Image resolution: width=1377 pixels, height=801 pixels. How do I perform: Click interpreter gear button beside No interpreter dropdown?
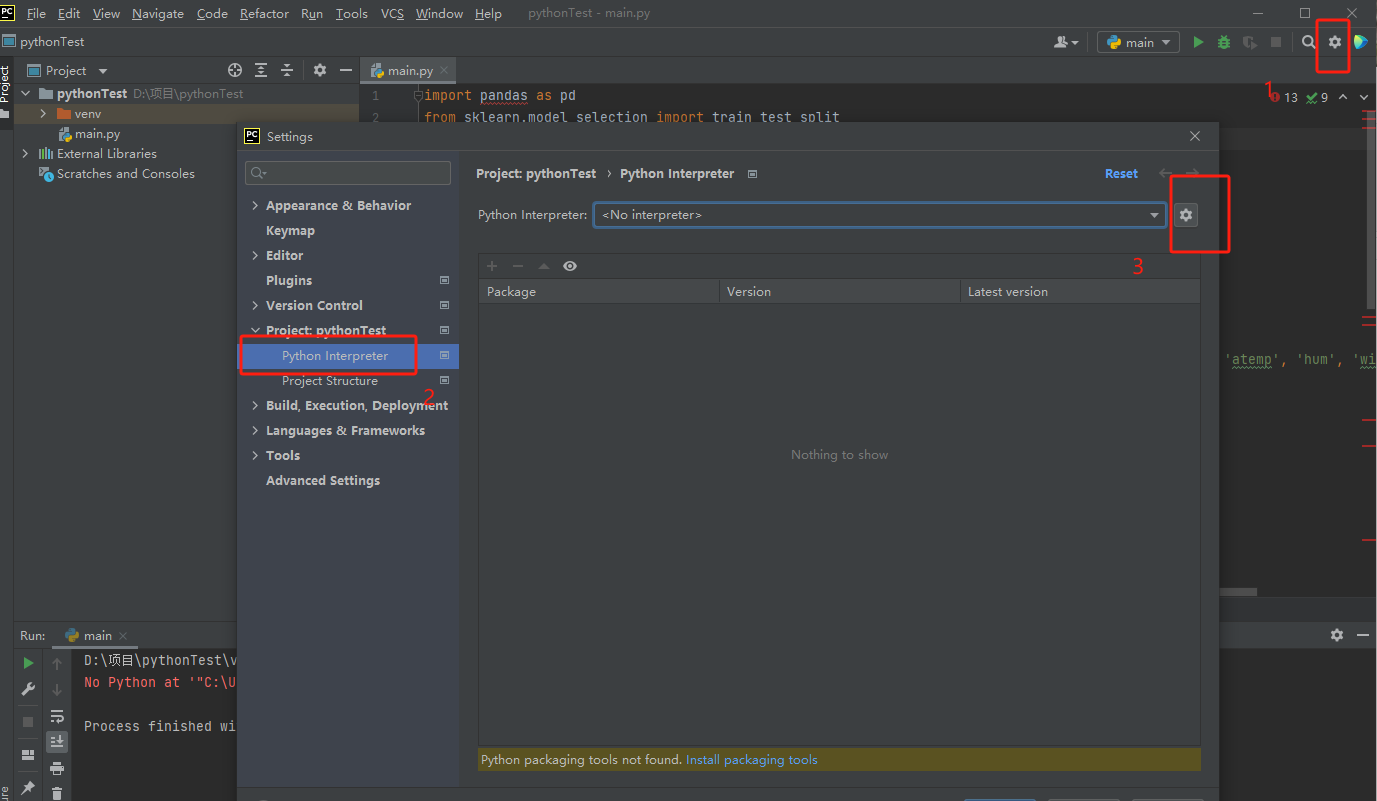pyautogui.click(x=1186, y=215)
